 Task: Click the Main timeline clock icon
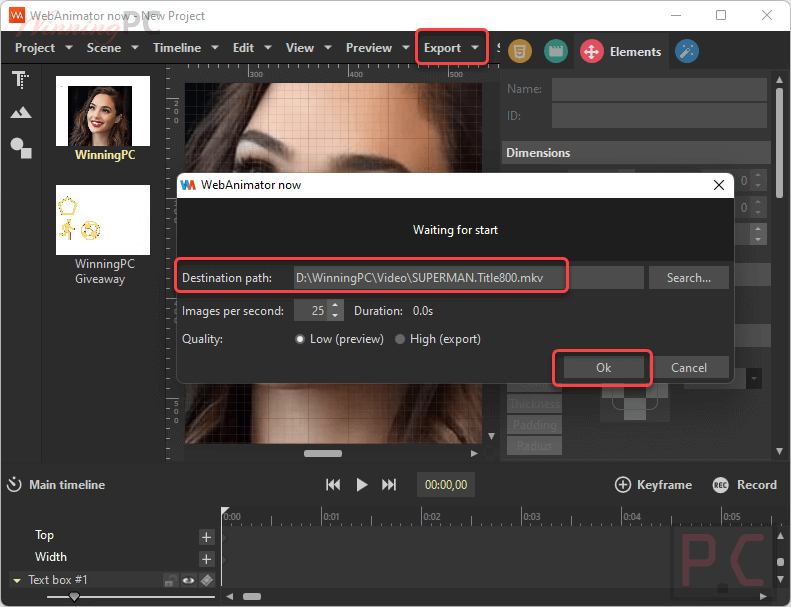coord(14,484)
